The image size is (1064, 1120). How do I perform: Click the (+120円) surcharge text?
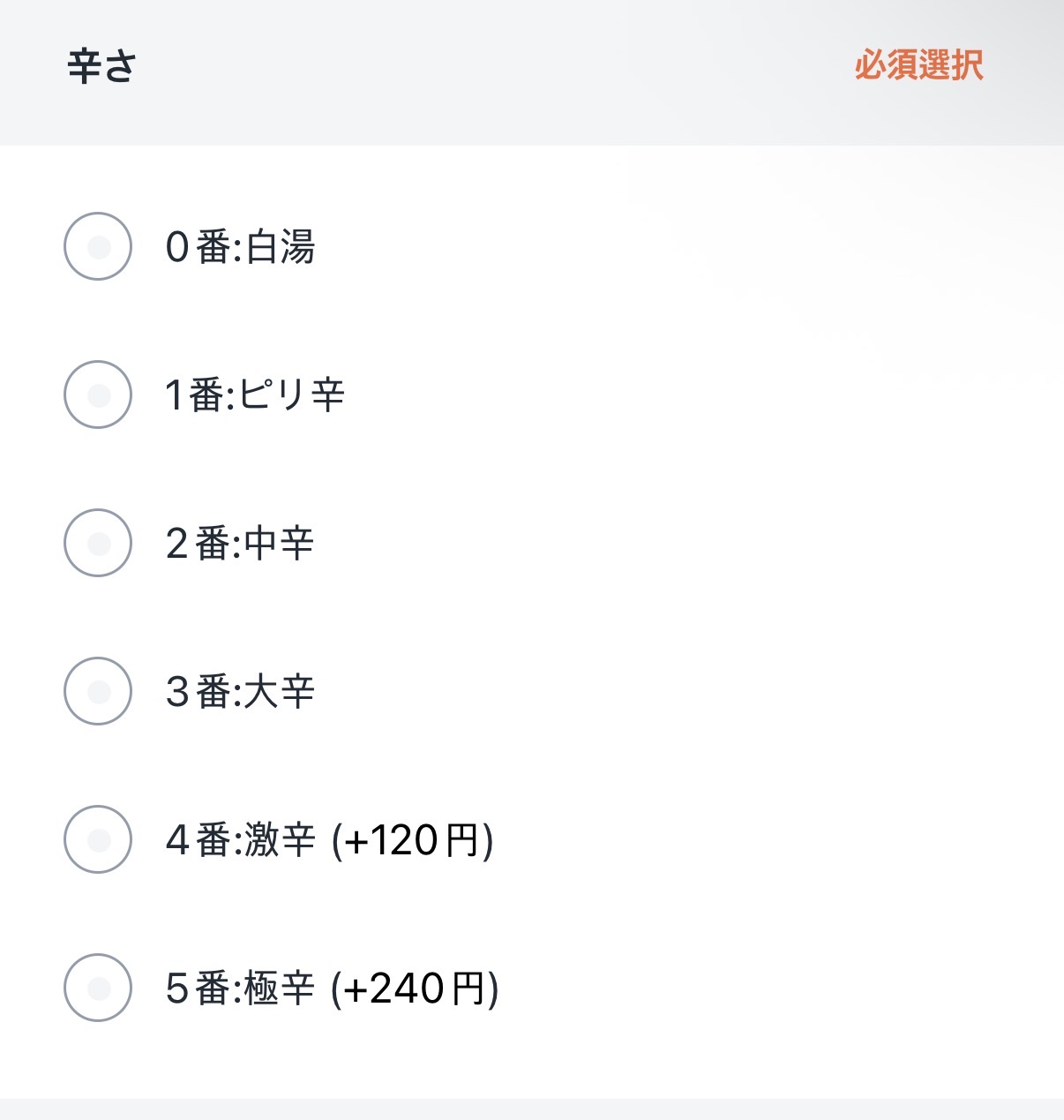point(412,840)
